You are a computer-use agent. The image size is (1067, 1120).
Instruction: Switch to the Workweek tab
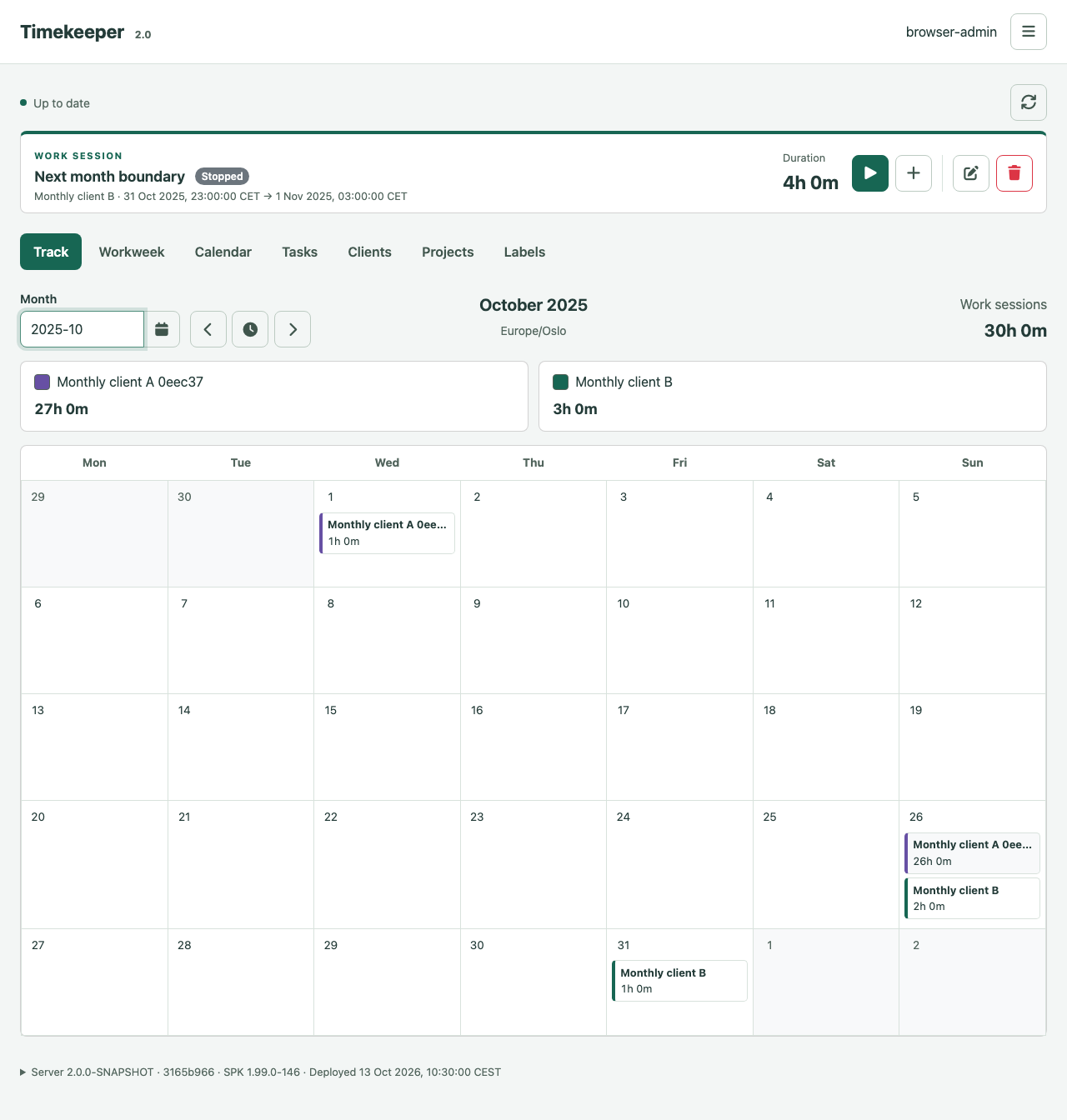point(132,252)
